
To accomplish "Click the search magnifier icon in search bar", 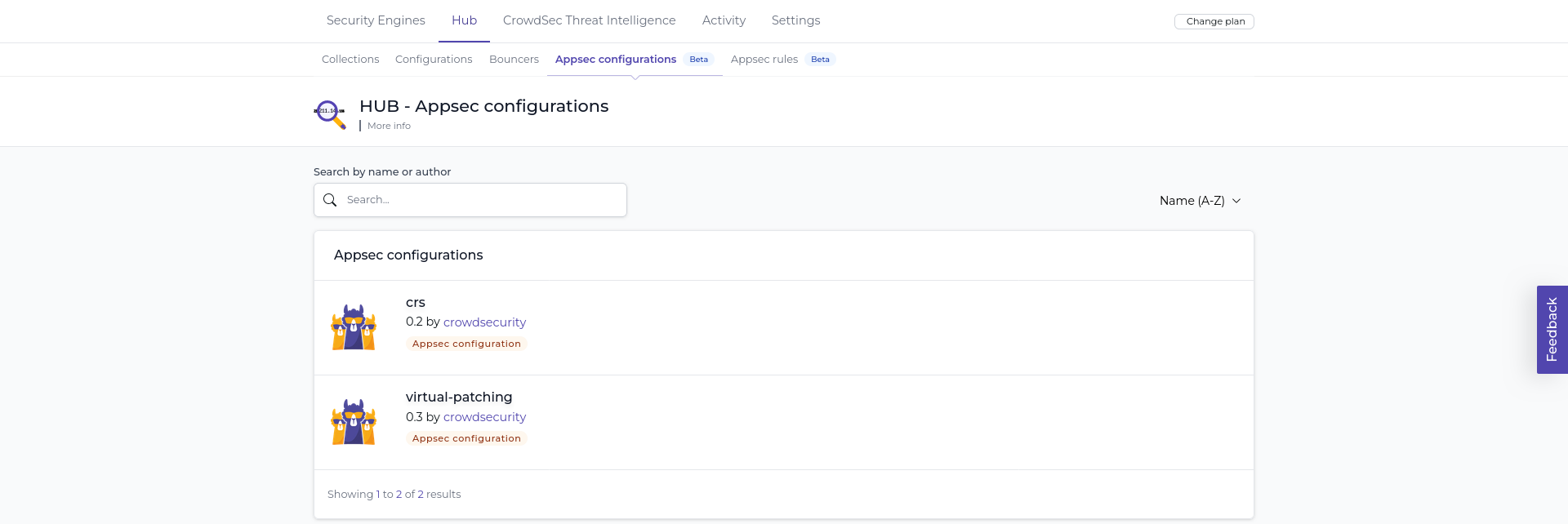I will click(x=330, y=199).
